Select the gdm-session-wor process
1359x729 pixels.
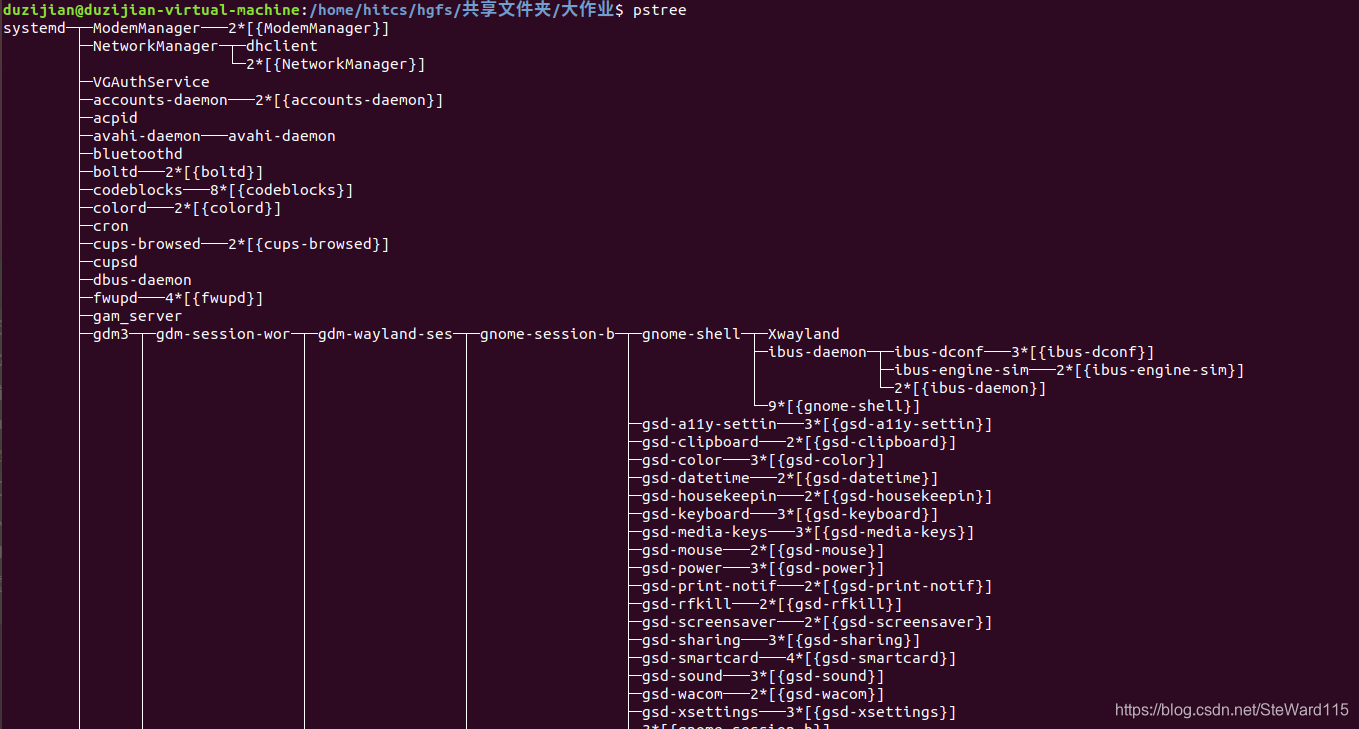click(x=223, y=334)
